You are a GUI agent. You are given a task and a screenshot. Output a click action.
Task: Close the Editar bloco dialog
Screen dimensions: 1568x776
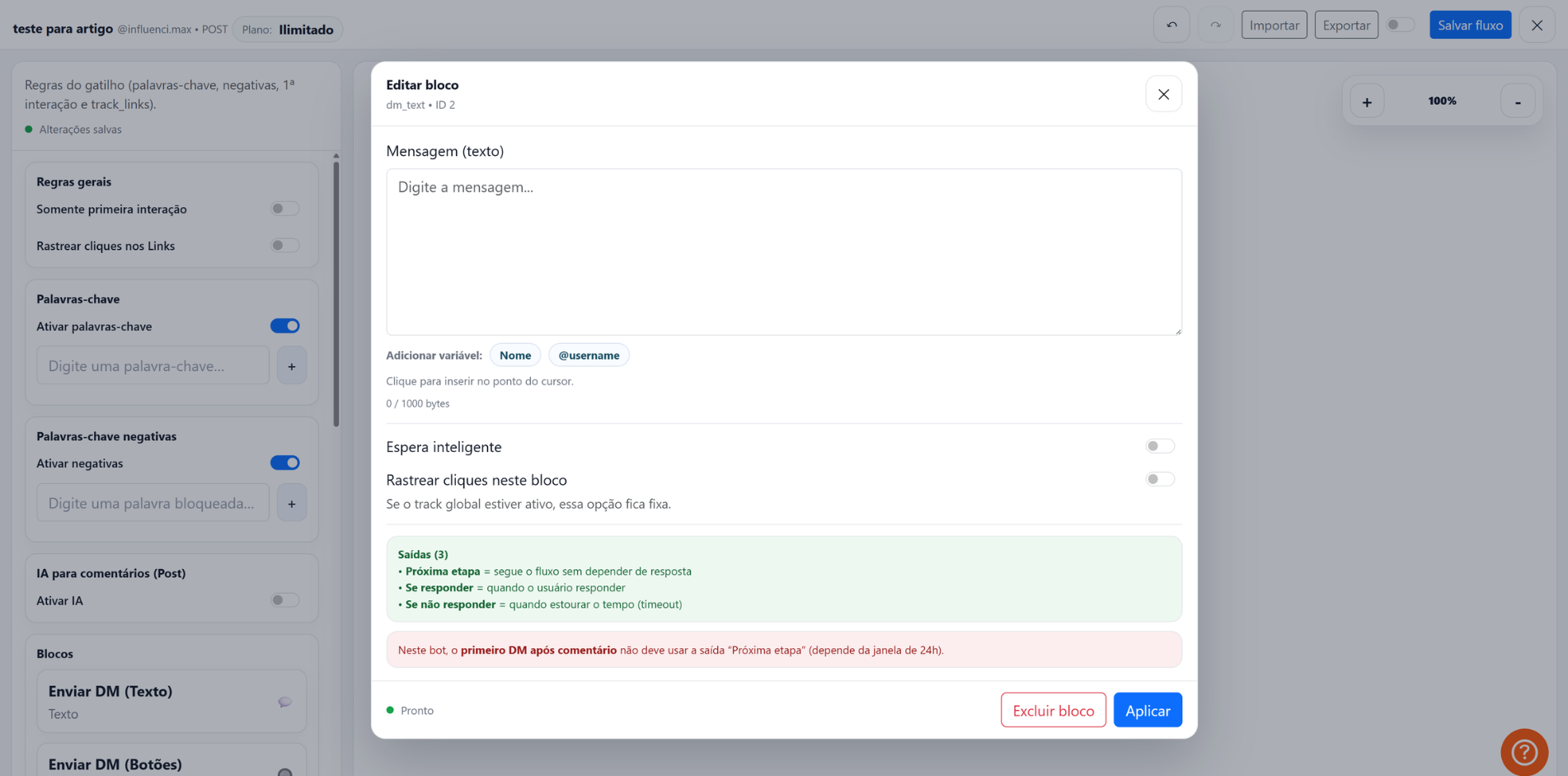point(1163,94)
